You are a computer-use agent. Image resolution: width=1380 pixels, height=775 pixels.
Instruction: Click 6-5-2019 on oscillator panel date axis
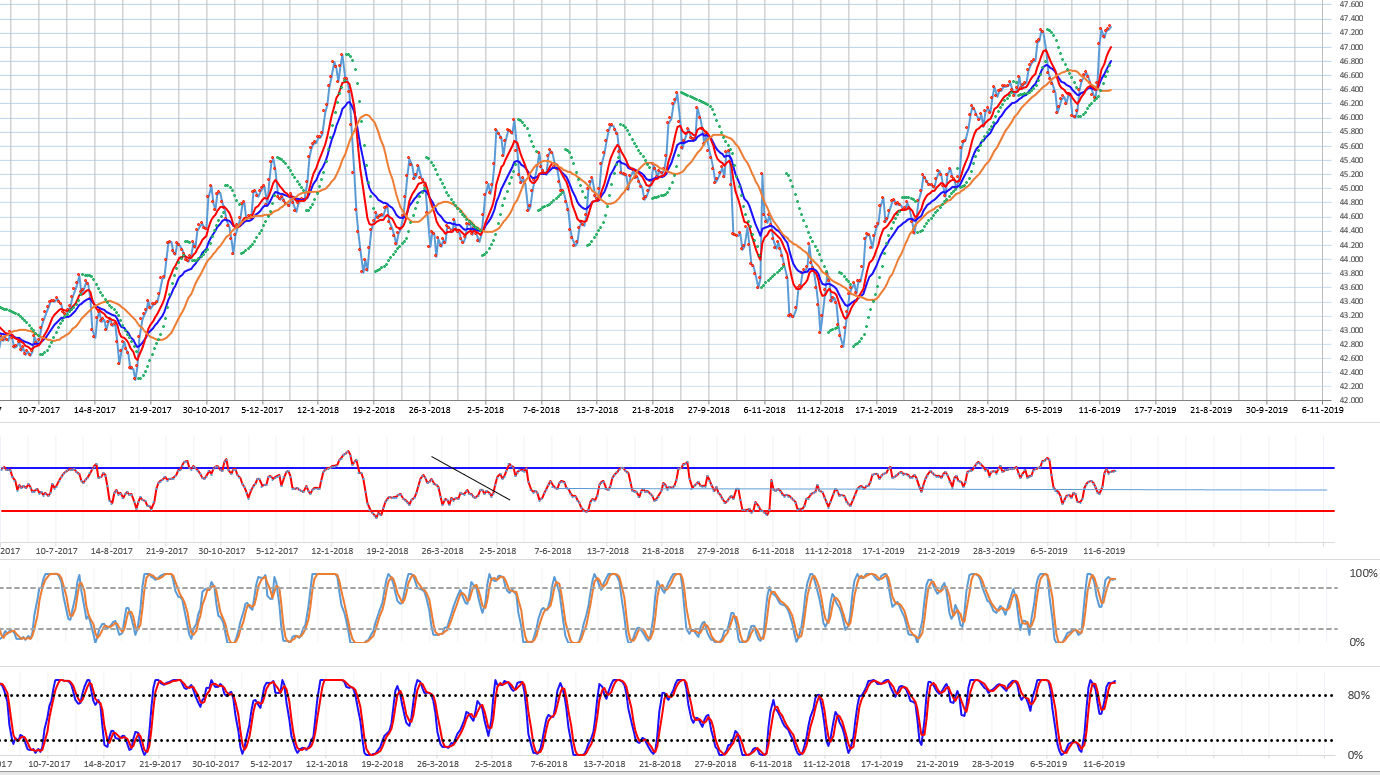1047,551
